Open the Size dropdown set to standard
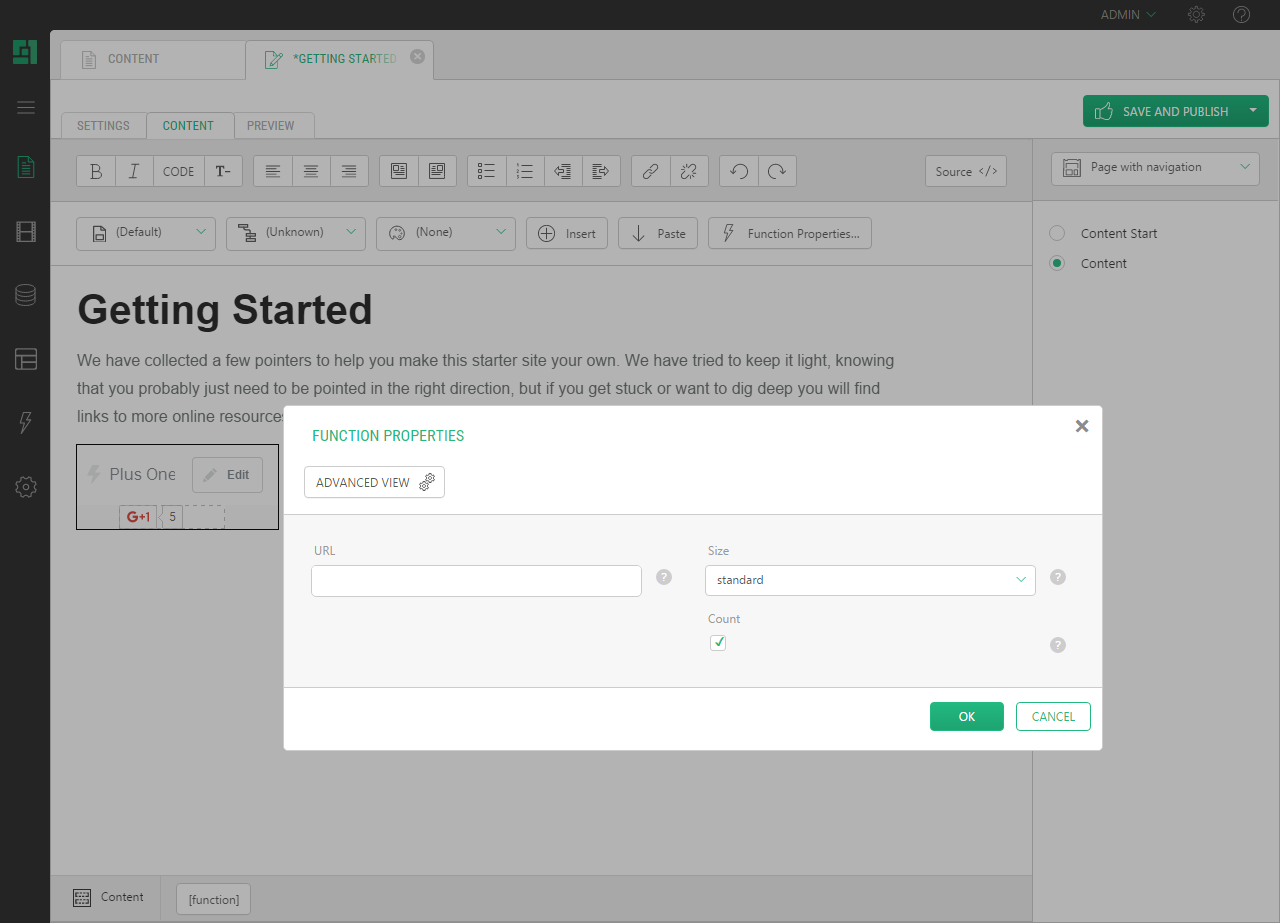Image resolution: width=1280 pixels, height=923 pixels. coord(870,580)
